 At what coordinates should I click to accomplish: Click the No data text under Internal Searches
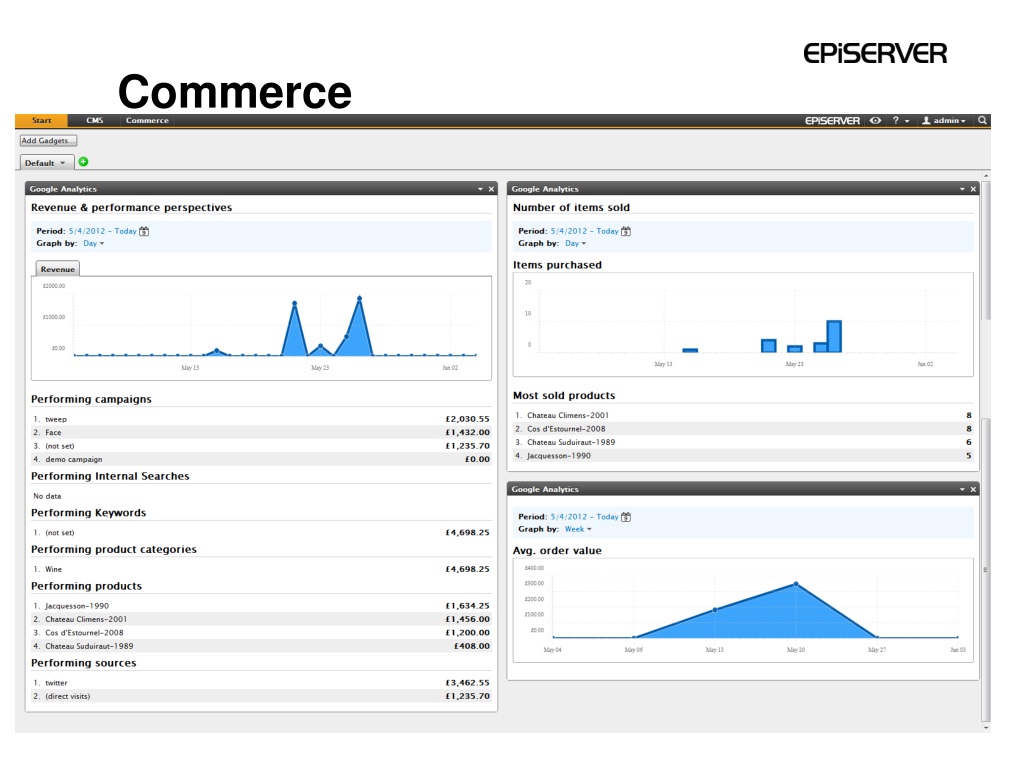tap(47, 496)
